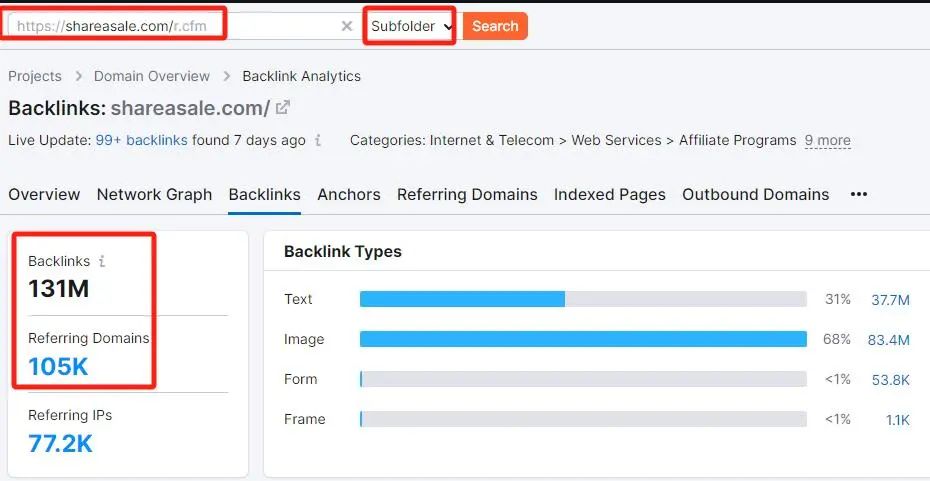Image resolution: width=930 pixels, height=481 pixels.
Task: Click the orange Search button
Action: tap(495, 26)
